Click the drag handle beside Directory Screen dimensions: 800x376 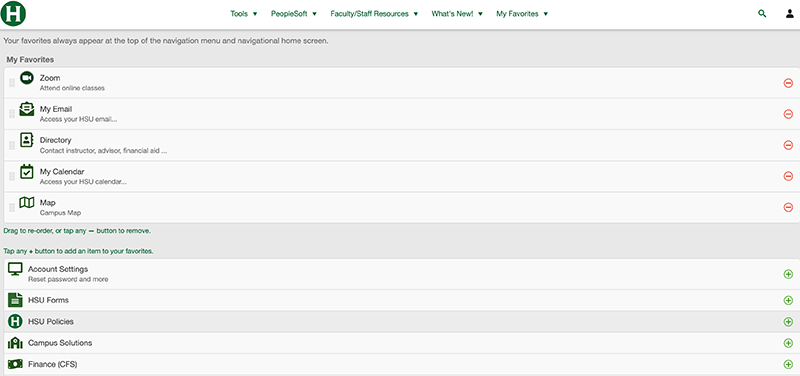(12, 145)
